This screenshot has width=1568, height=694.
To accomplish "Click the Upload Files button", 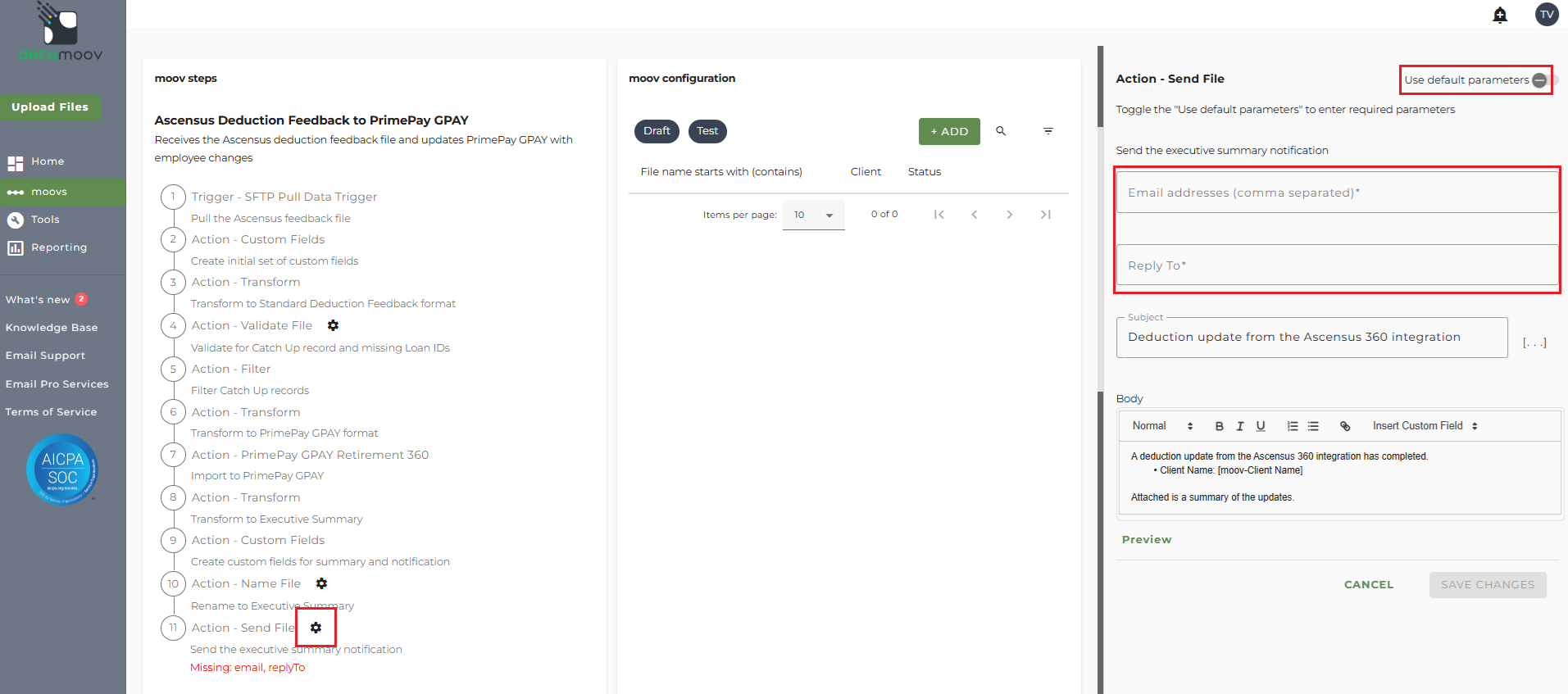I will tap(50, 107).
